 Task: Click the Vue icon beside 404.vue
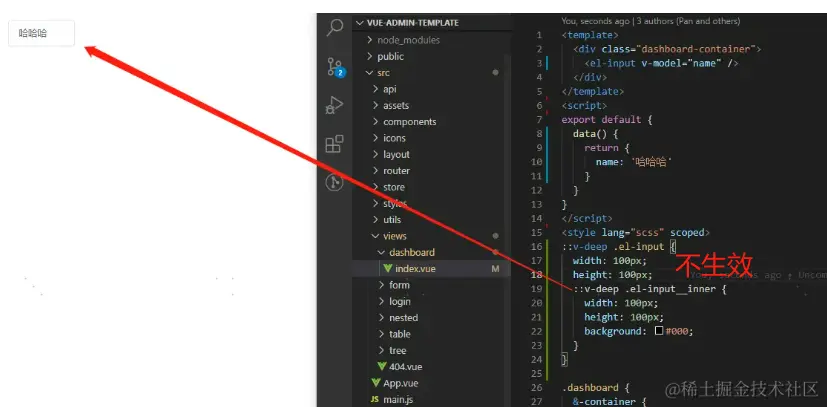click(382, 366)
